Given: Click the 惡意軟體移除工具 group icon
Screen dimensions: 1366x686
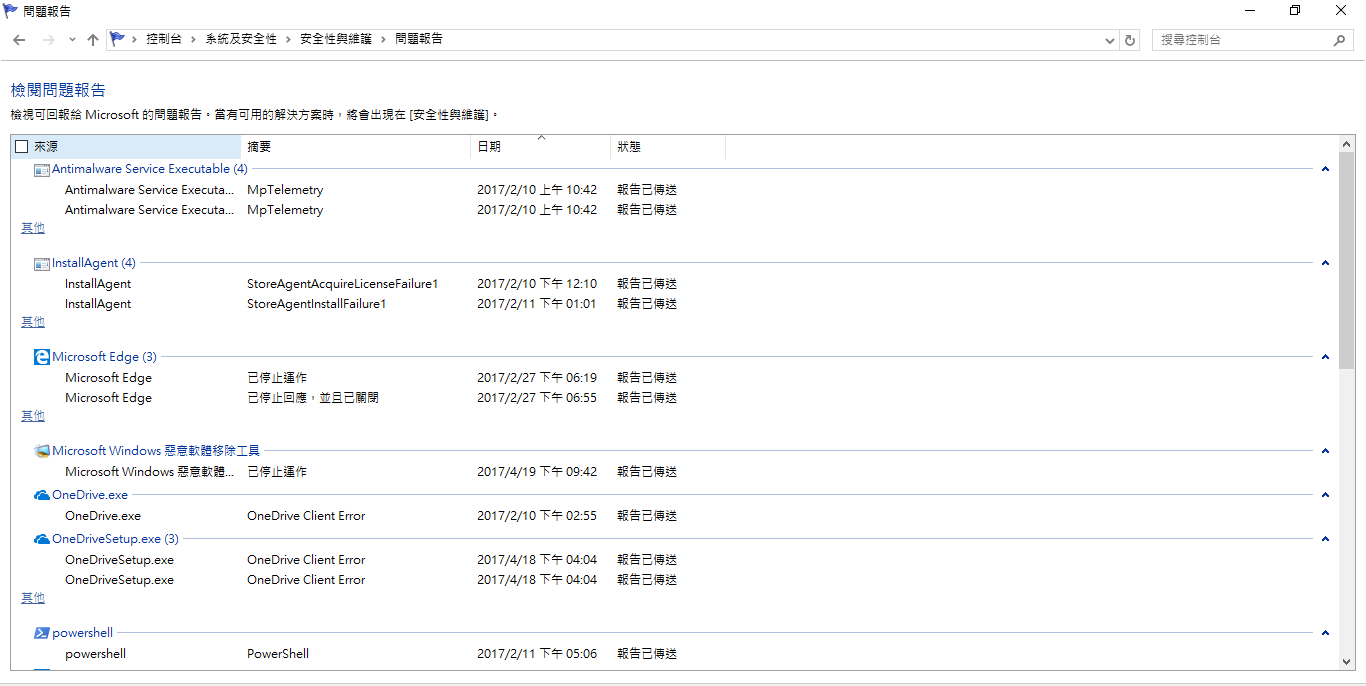Looking at the screenshot, I should pos(42,451).
